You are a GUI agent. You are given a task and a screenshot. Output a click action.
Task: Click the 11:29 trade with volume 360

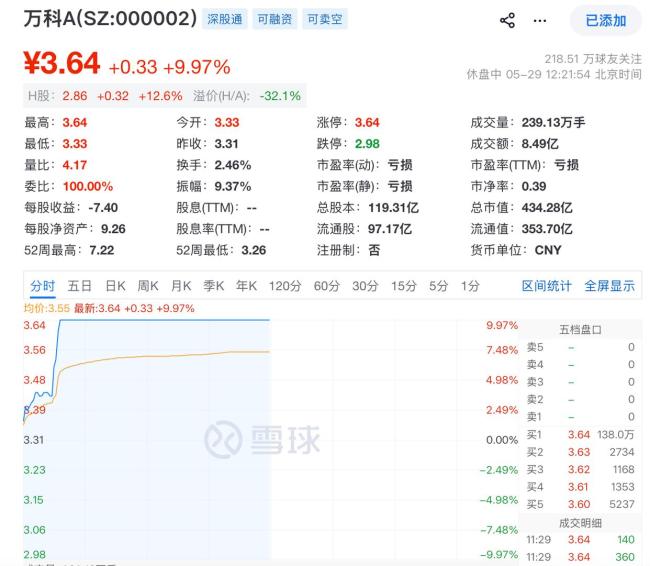pyautogui.click(x=580, y=557)
